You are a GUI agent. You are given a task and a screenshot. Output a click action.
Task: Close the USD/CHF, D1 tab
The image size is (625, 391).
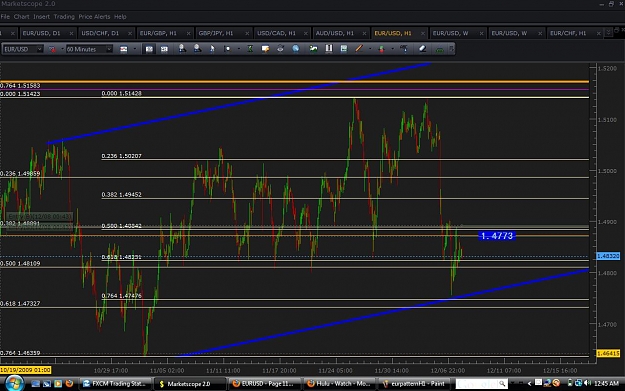tap(130, 33)
